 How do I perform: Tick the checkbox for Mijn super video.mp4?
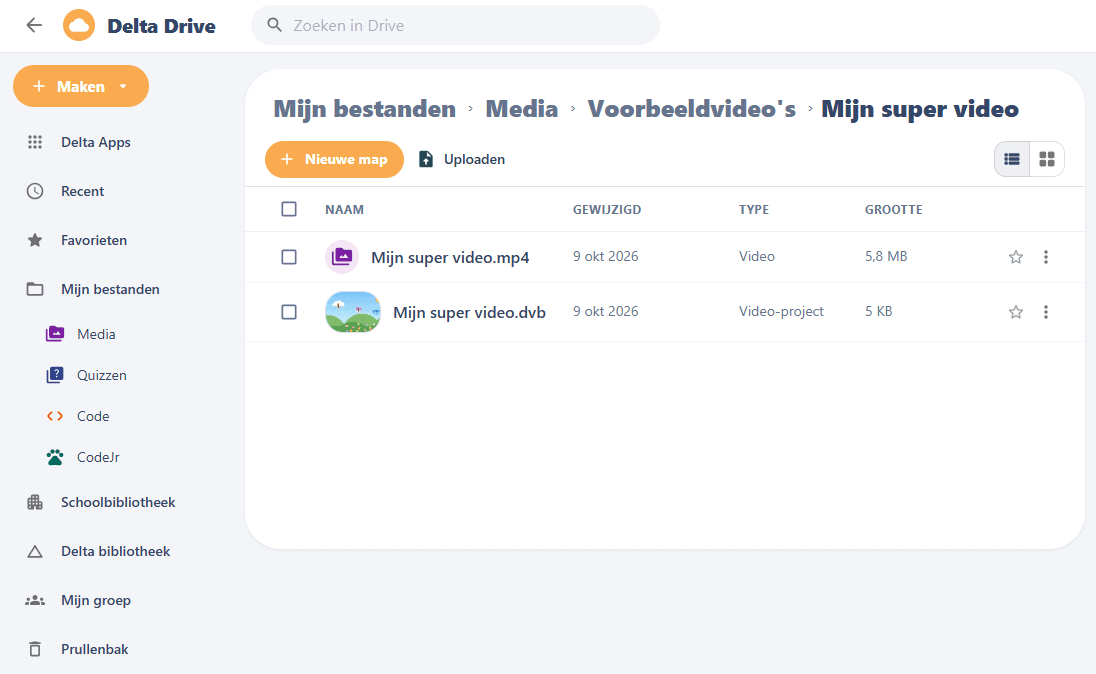tap(289, 257)
